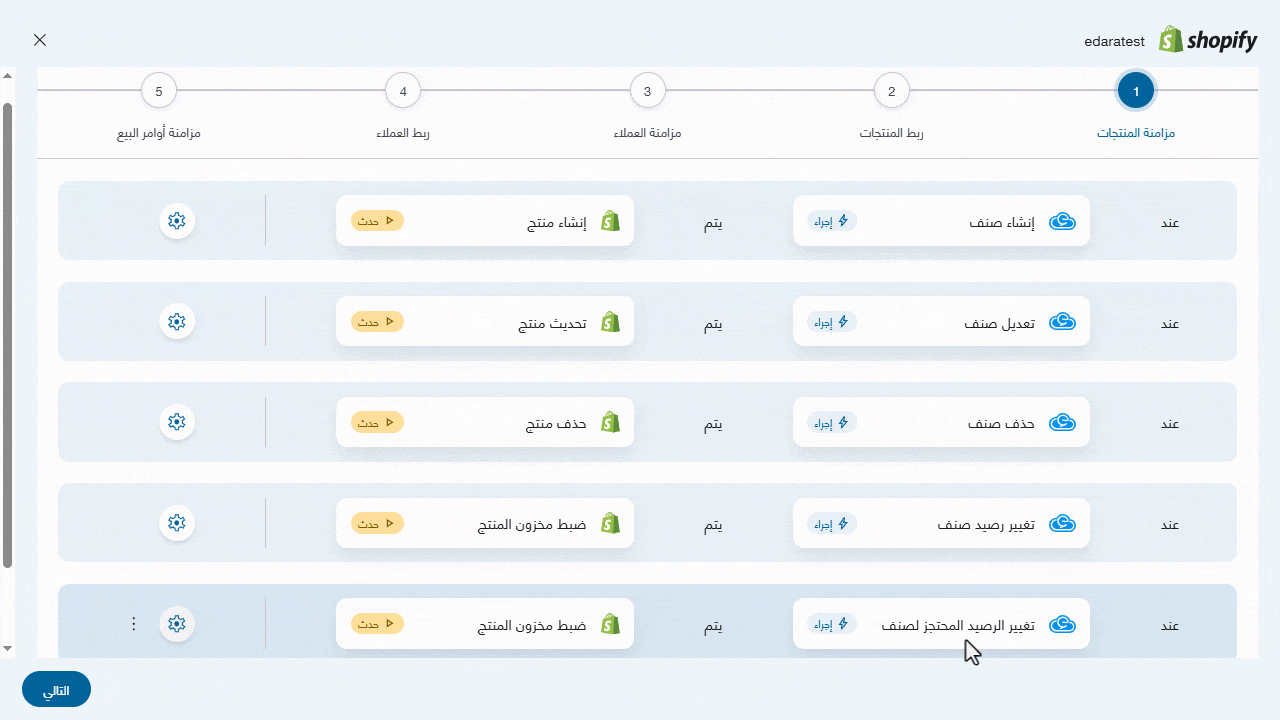Go to step 2 ربط المنتجات

tap(892, 91)
